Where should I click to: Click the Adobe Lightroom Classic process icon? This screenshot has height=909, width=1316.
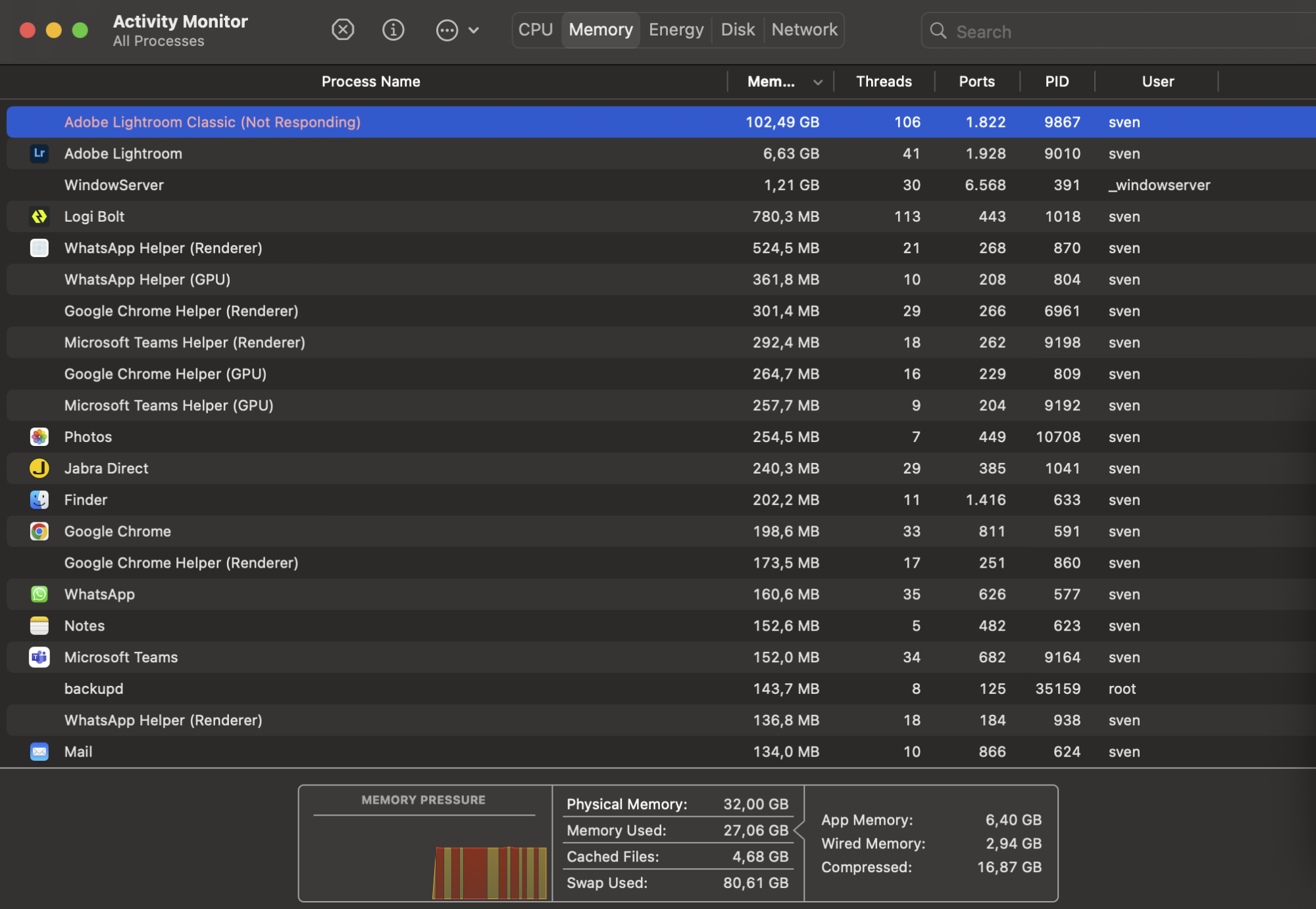39,121
